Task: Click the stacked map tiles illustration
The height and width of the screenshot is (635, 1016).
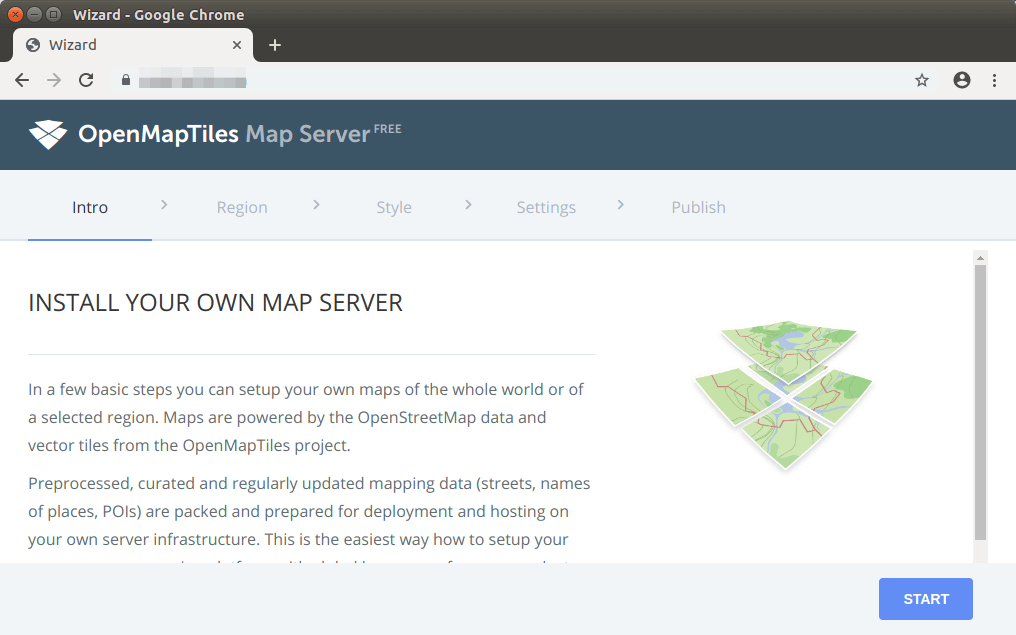Action: pos(783,395)
